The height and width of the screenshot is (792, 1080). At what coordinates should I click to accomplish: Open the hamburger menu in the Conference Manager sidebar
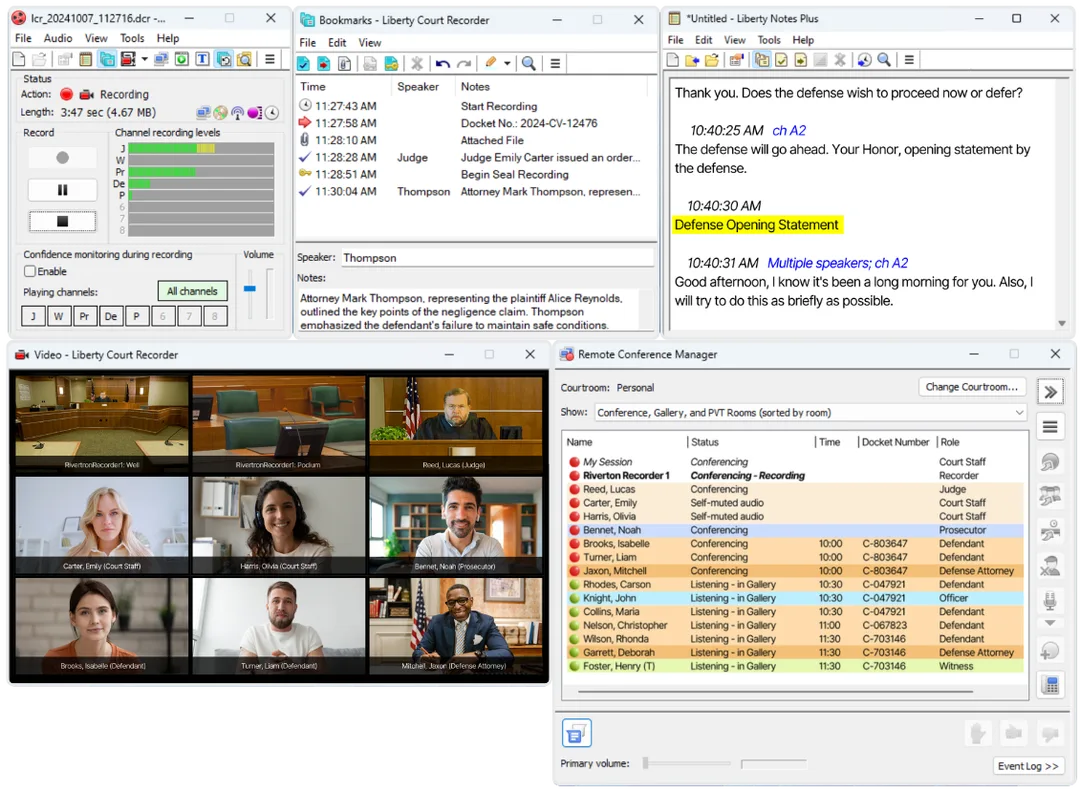(x=1050, y=427)
